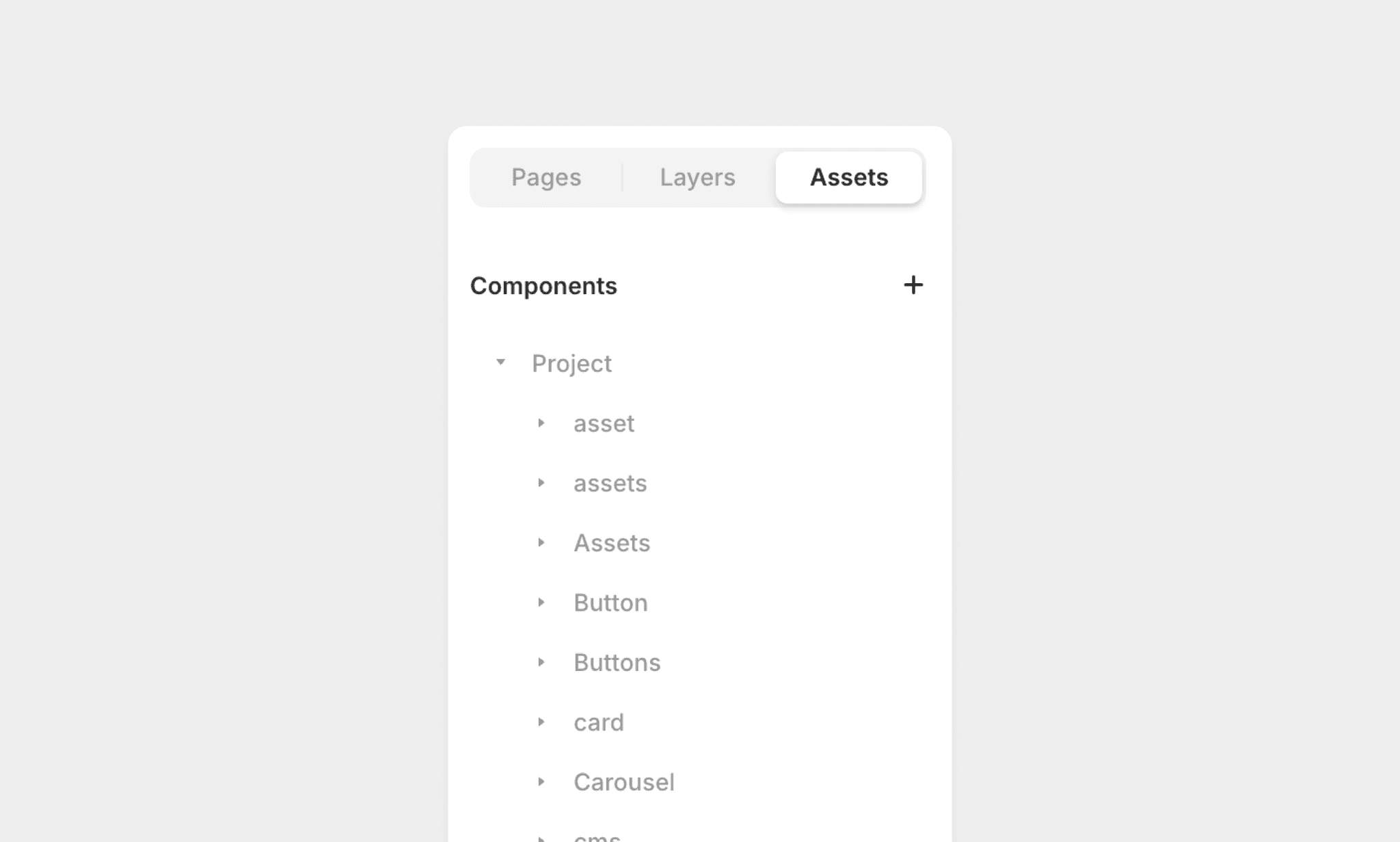Select the Assets tab
This screenshot has height=842, width=1400.
coord(849,177)
